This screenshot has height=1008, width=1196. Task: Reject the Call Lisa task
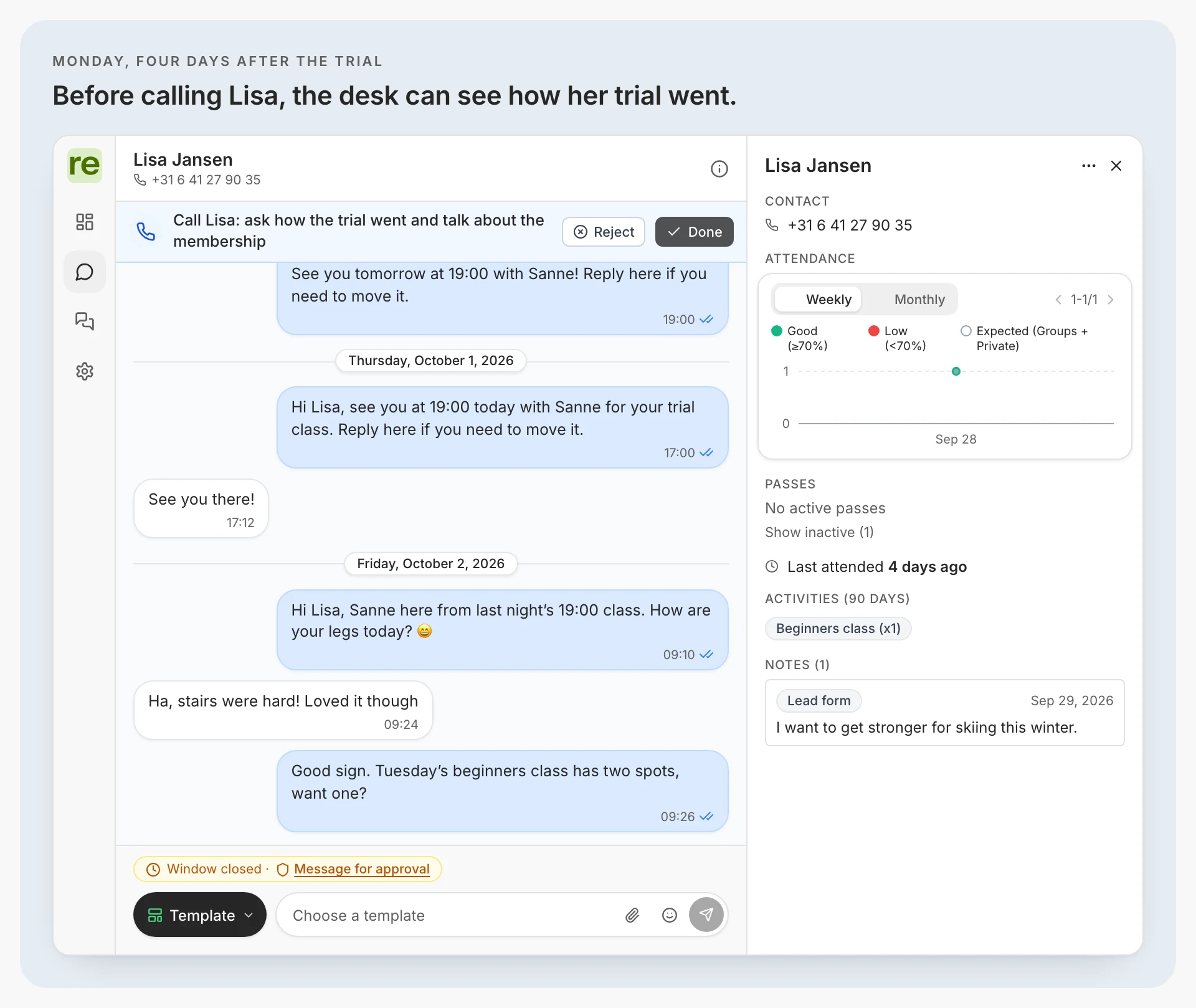[603, 232]
